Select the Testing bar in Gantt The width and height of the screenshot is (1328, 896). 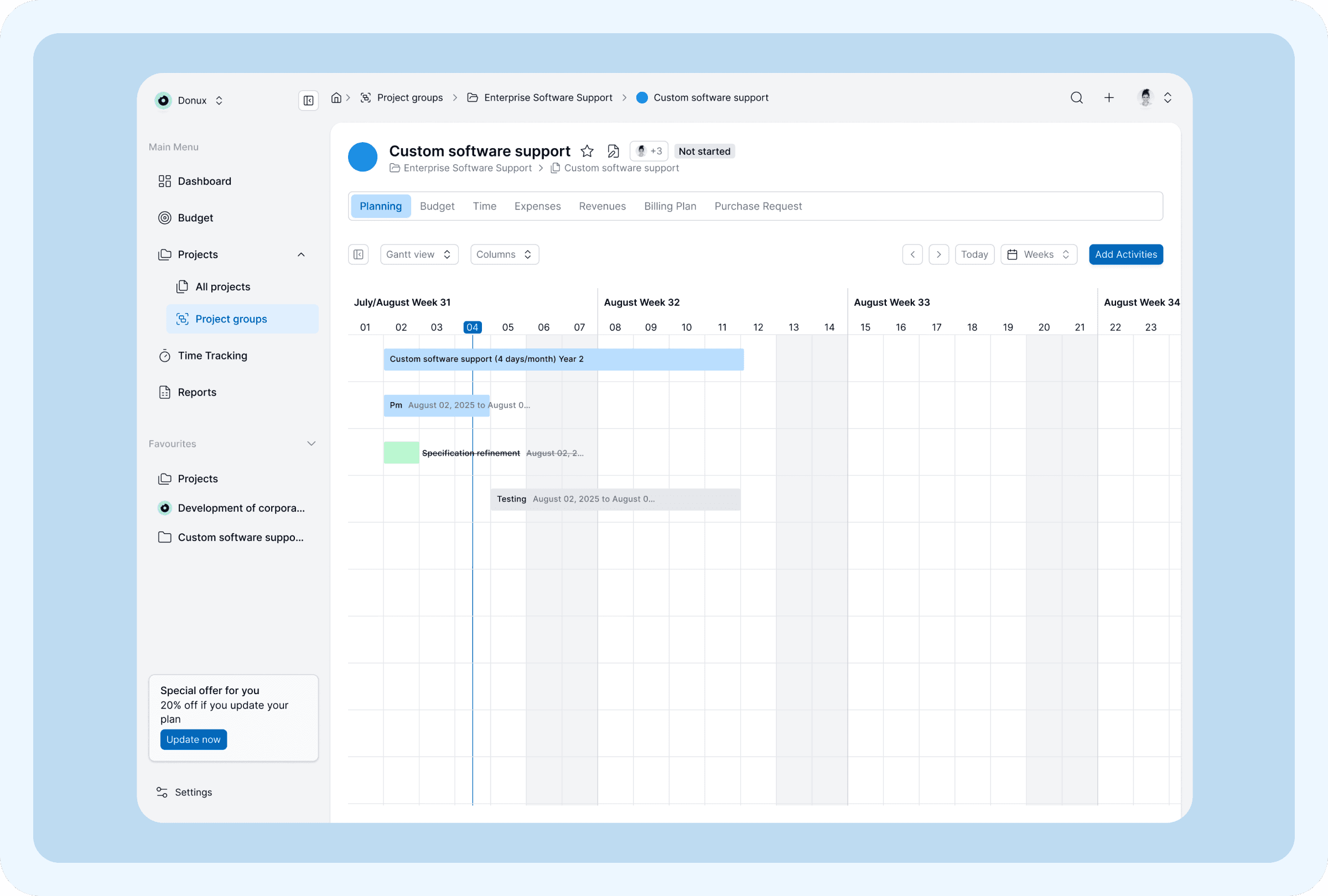615,499
